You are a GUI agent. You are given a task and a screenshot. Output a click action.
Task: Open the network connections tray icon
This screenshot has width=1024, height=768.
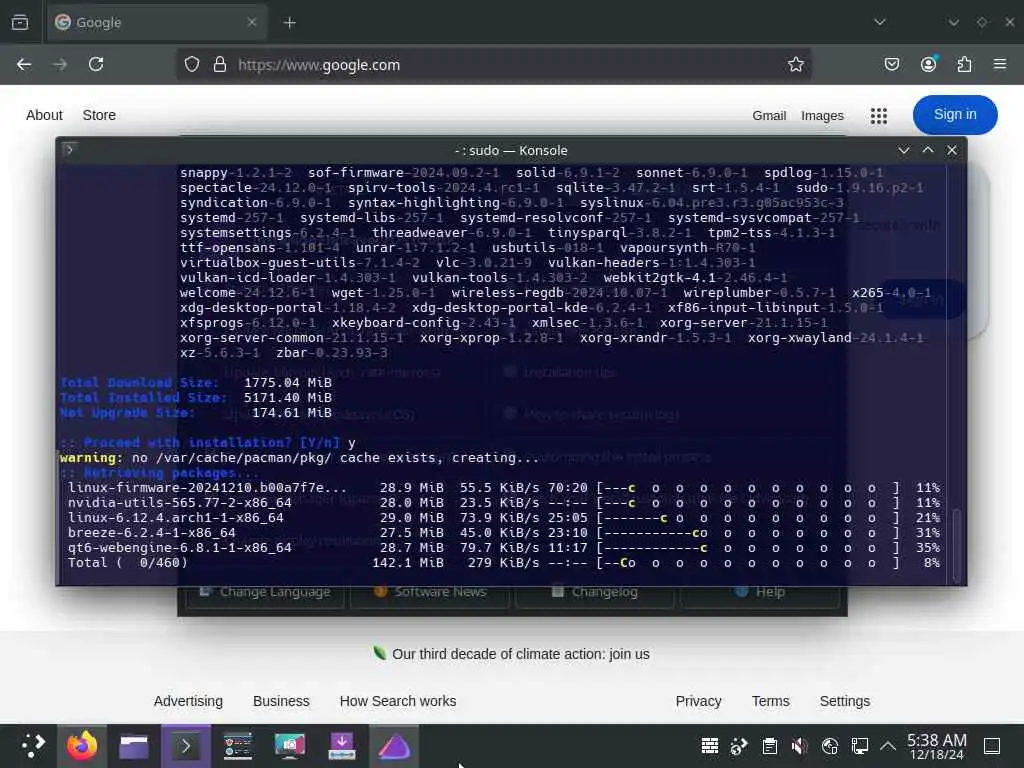tap(859, 745)
